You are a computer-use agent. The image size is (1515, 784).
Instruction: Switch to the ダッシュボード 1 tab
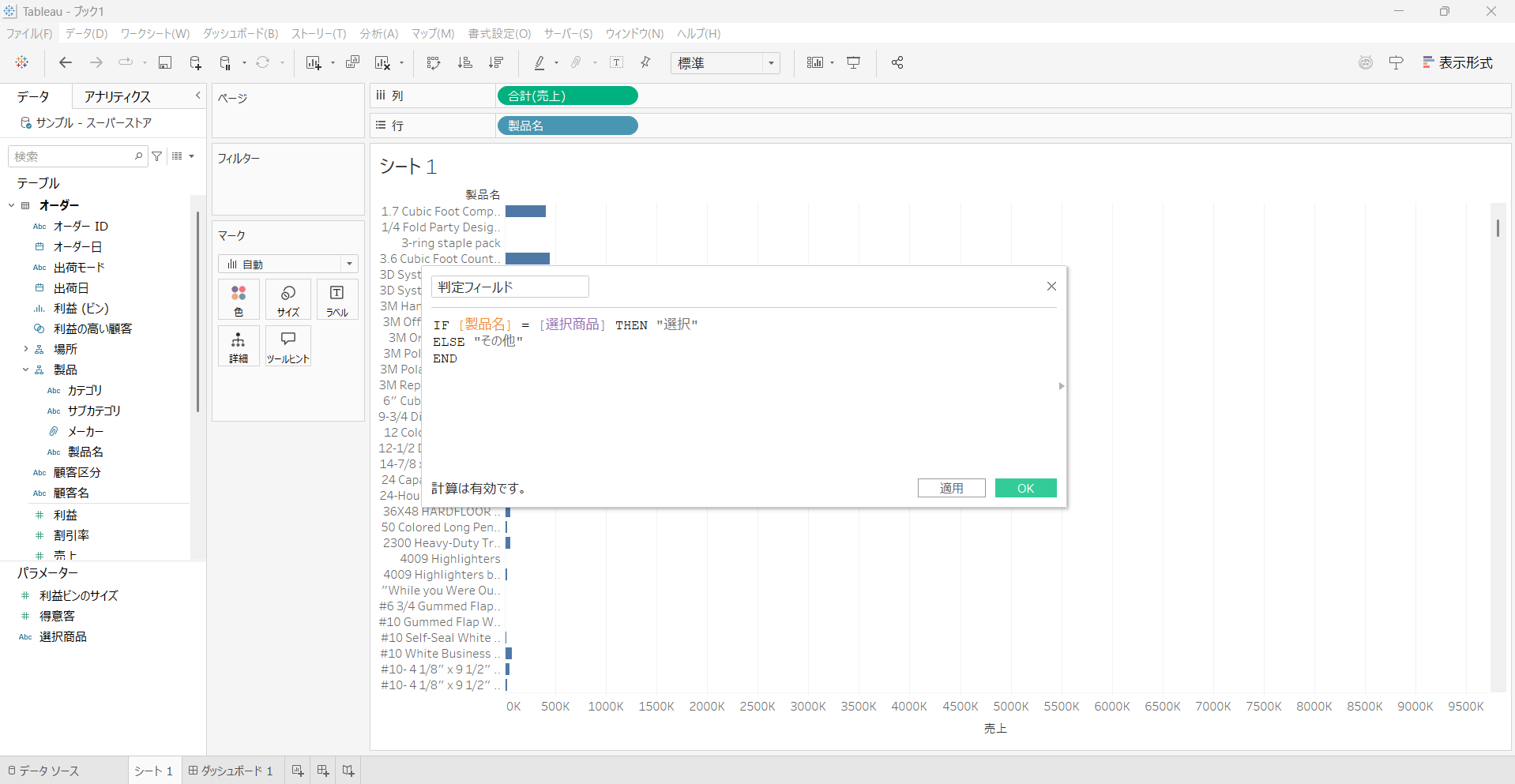[231, 771]
